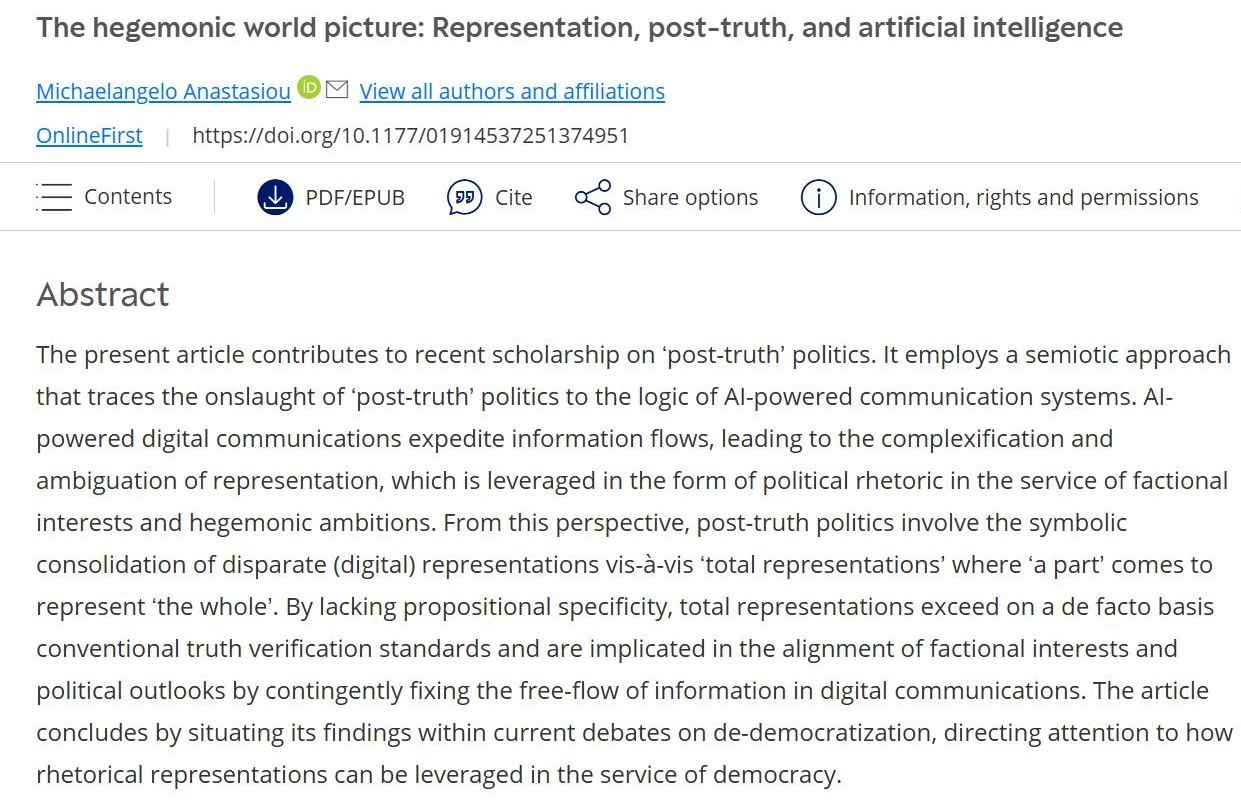Open Michaelangelo Anastasiou's author link
Image resolution: width=1241 pixels, height=811 pixels.
[x=163, y=91]
